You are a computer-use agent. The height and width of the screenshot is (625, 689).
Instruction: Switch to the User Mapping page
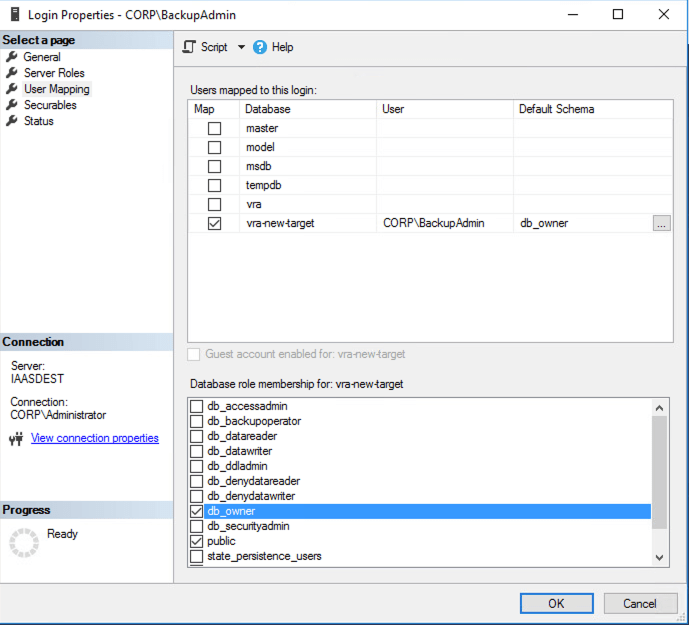point(56,89)
